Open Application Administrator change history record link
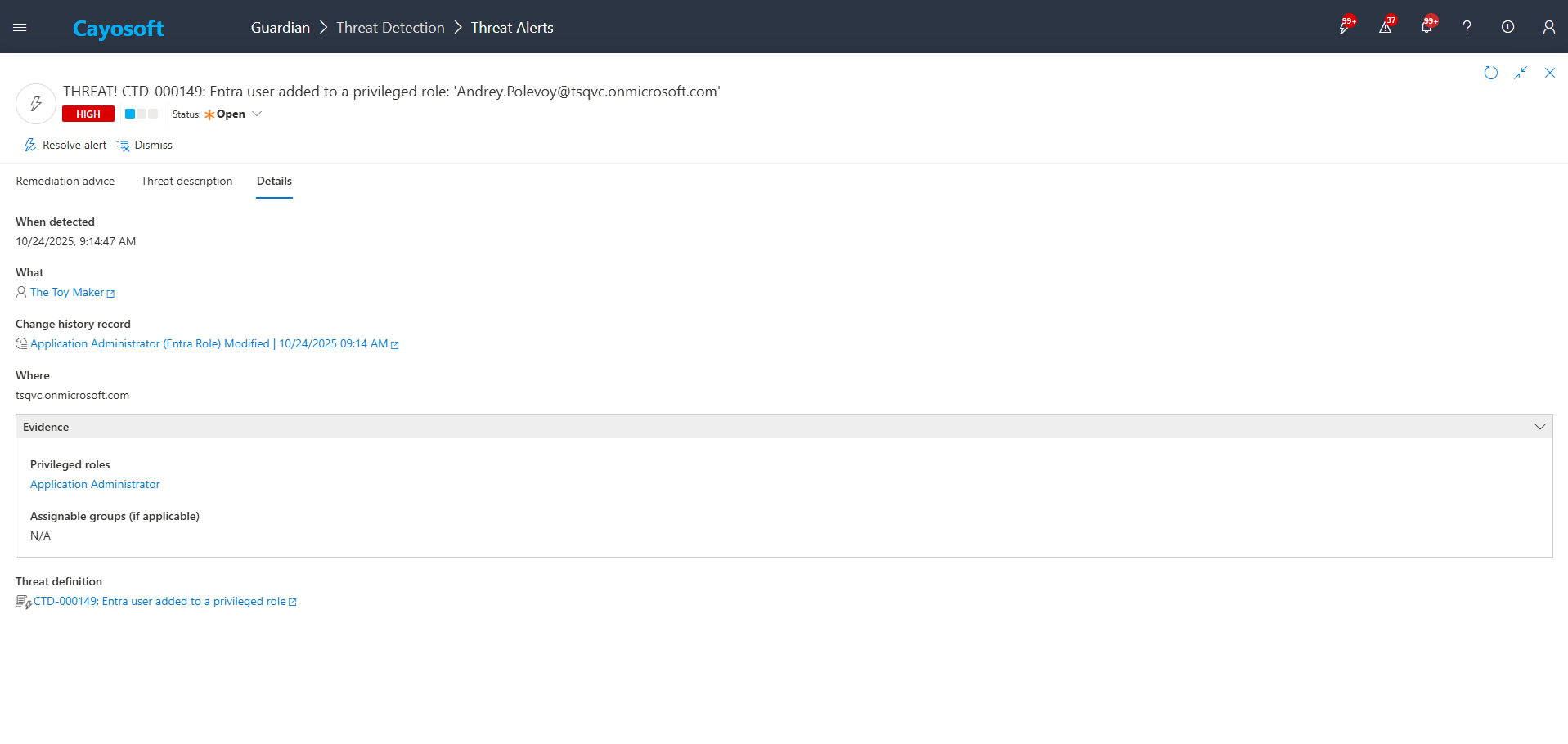Image resolution: width=1568 pixels, height=744 pixels. (x=209, y=343)
